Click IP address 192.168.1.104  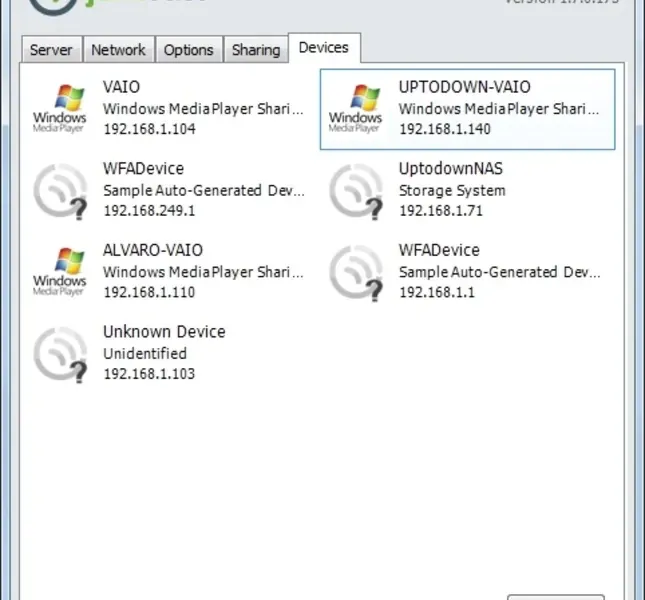tap(150, 129)
